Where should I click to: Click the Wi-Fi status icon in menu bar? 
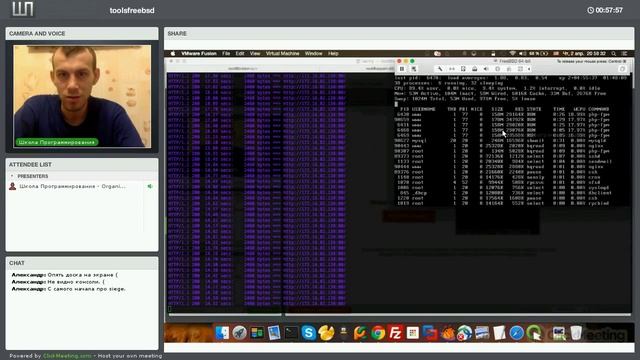(512, 53)
